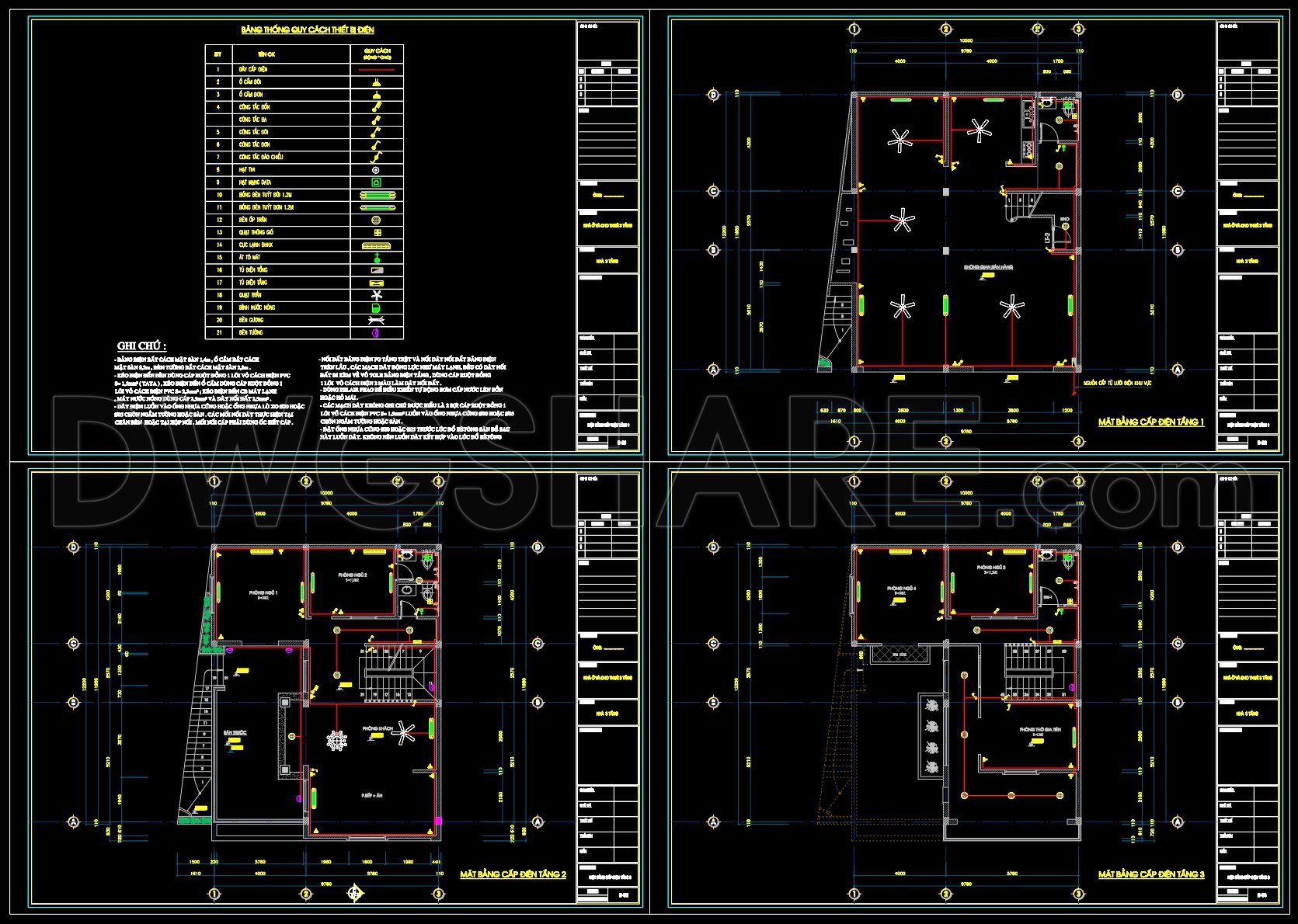Click the PHÒNG NGỦ 1 room label

coord(263,592)
